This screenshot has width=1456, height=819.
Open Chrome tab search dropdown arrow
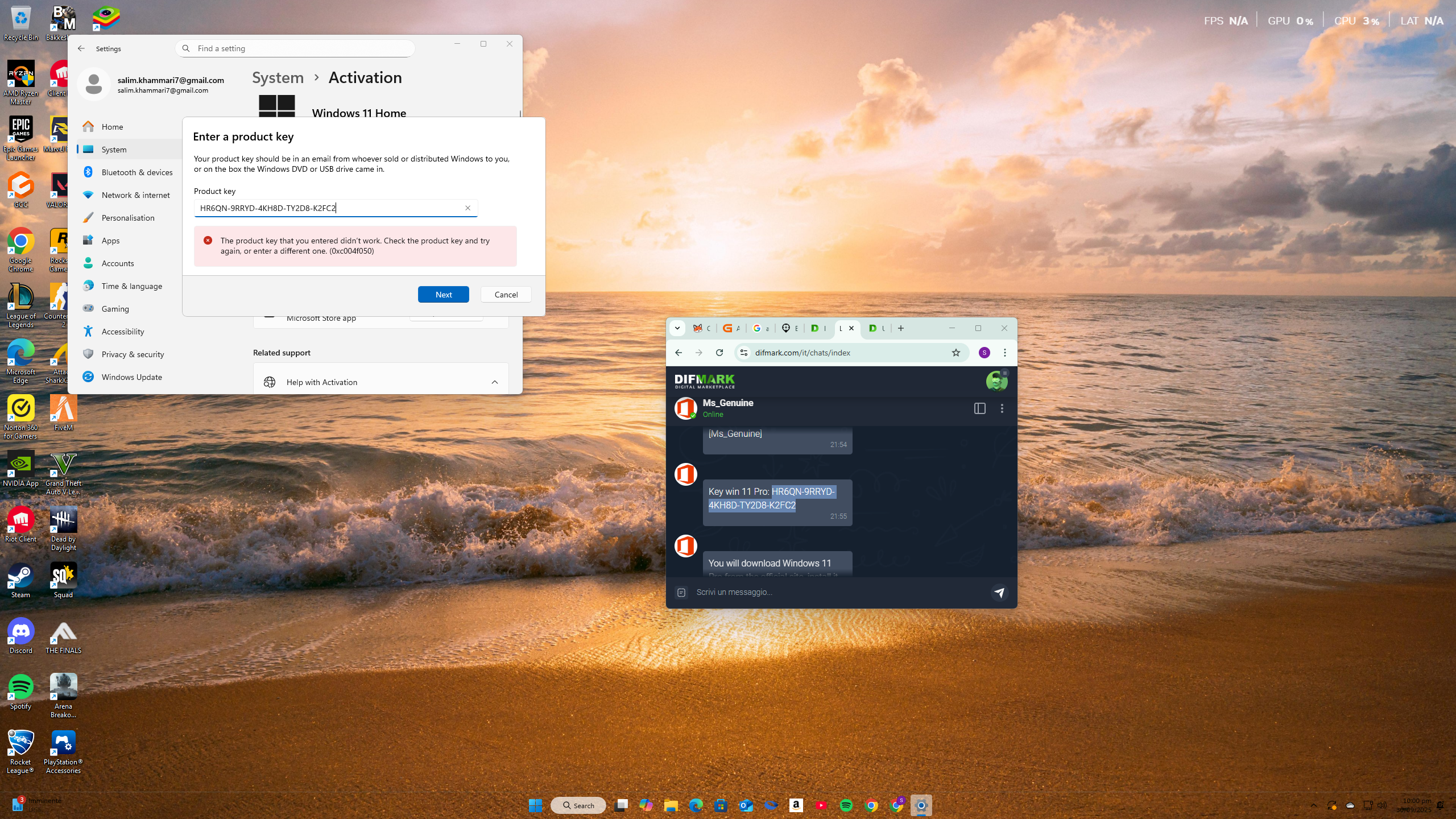pos(677,328)
